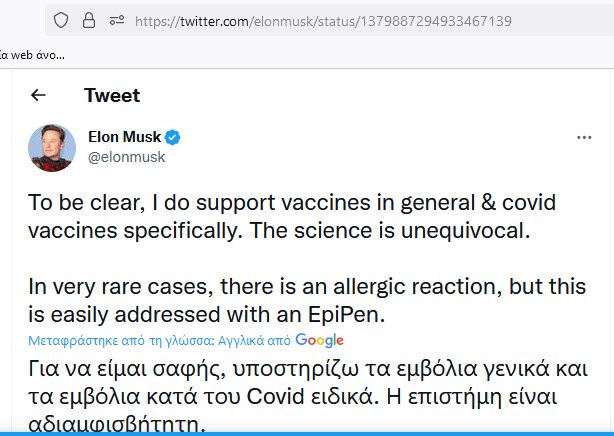Open the three-dot tweet options menu
Viewport: 614px width, 436px height.
[584, 137]
